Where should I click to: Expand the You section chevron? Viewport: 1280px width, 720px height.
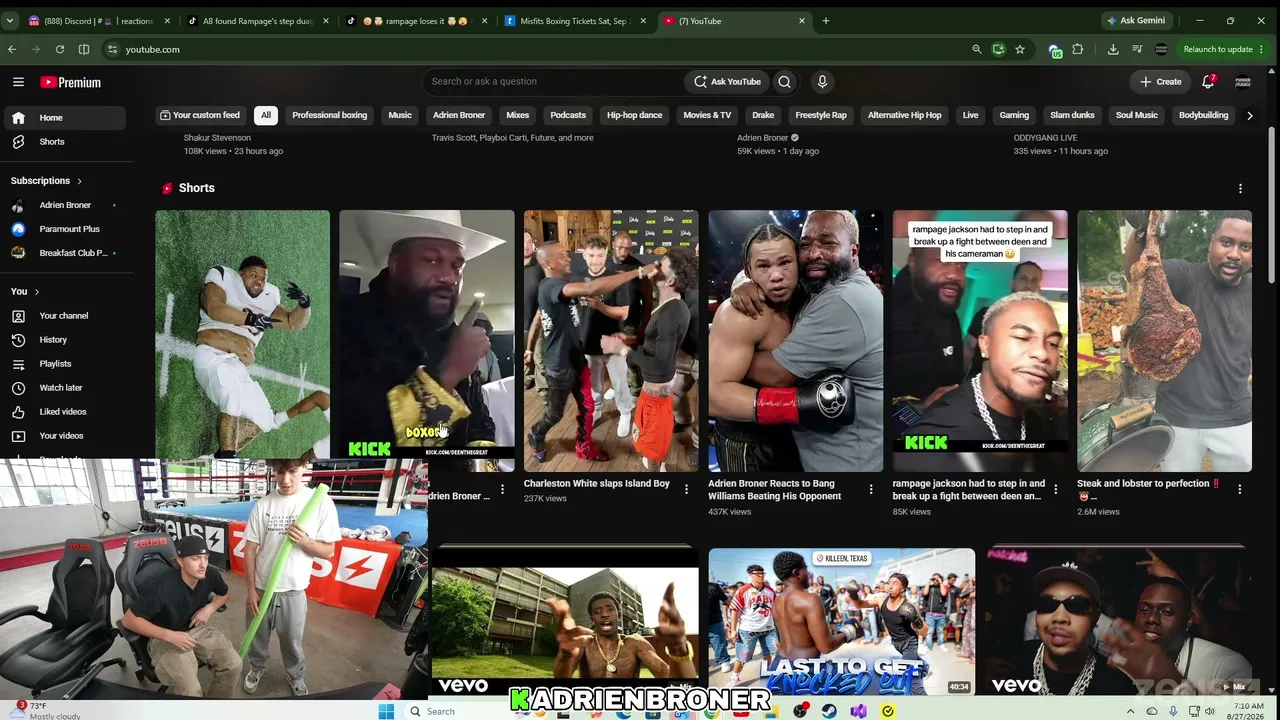pyautogui.click(x=37, y=292)
